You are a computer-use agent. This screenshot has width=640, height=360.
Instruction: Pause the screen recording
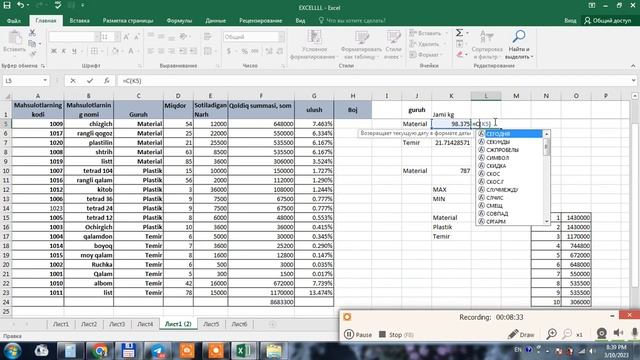point(358,334)
